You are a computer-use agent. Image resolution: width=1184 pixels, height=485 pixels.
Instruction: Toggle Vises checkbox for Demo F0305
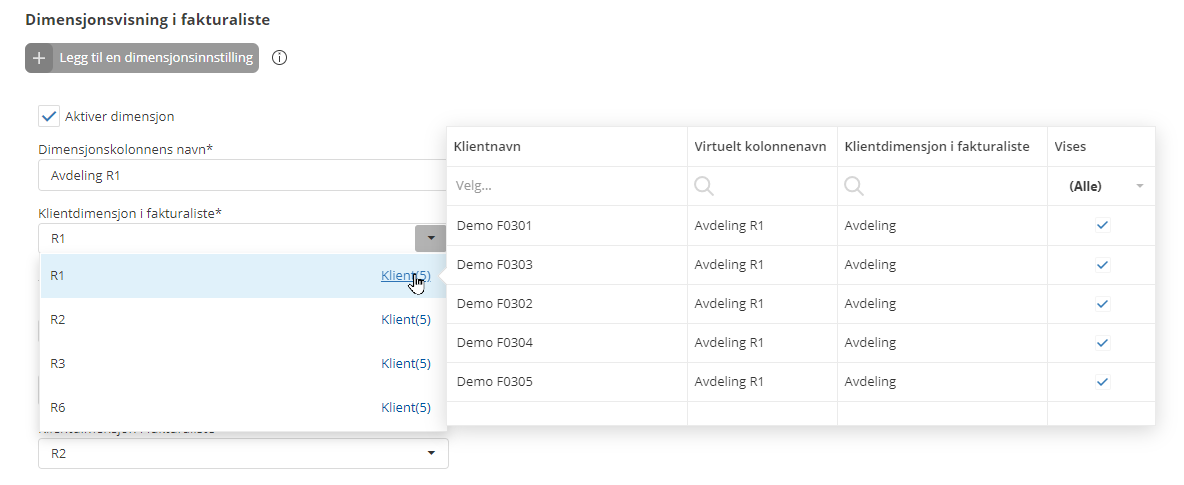(1102, 382)
